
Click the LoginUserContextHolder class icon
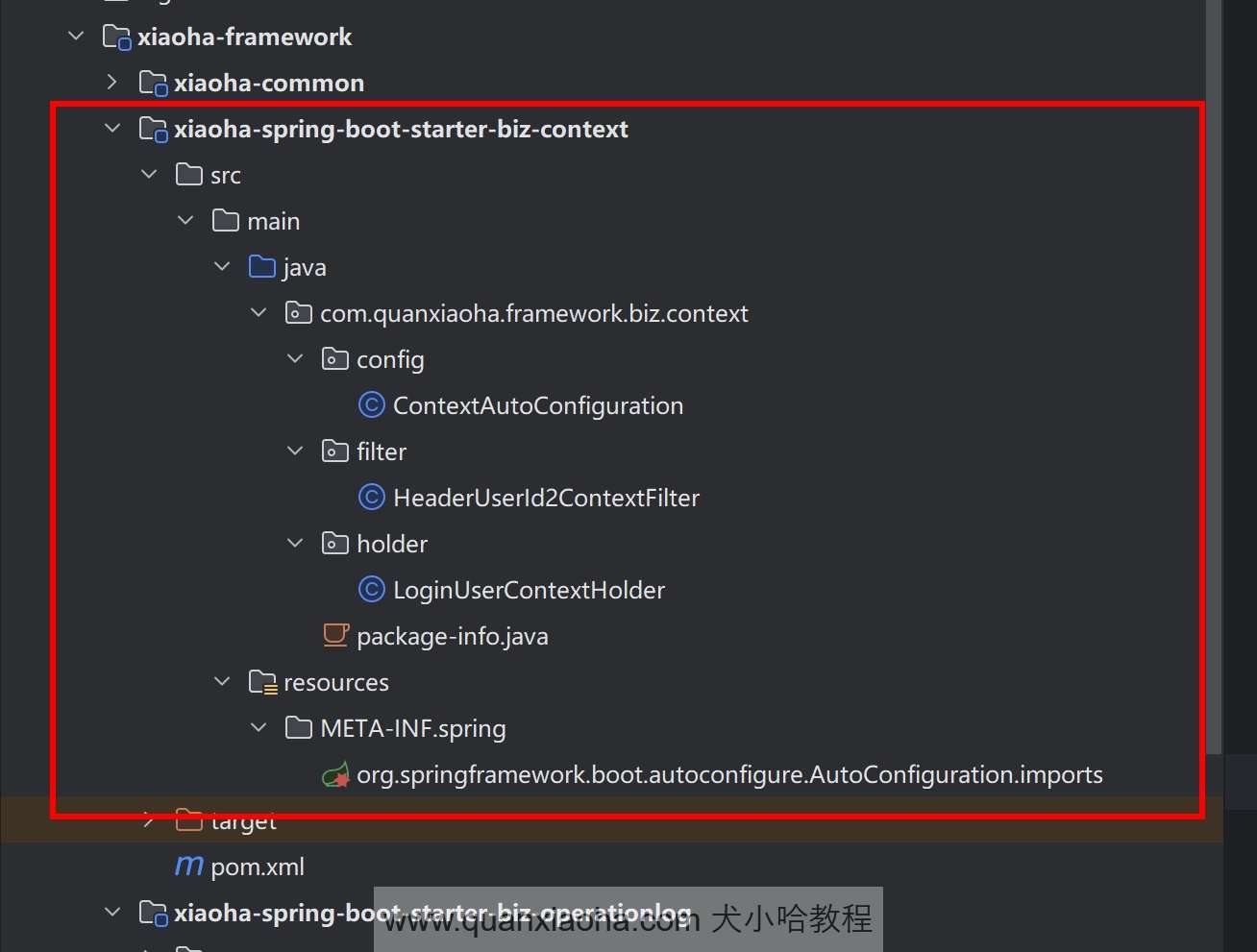[371, 590]
